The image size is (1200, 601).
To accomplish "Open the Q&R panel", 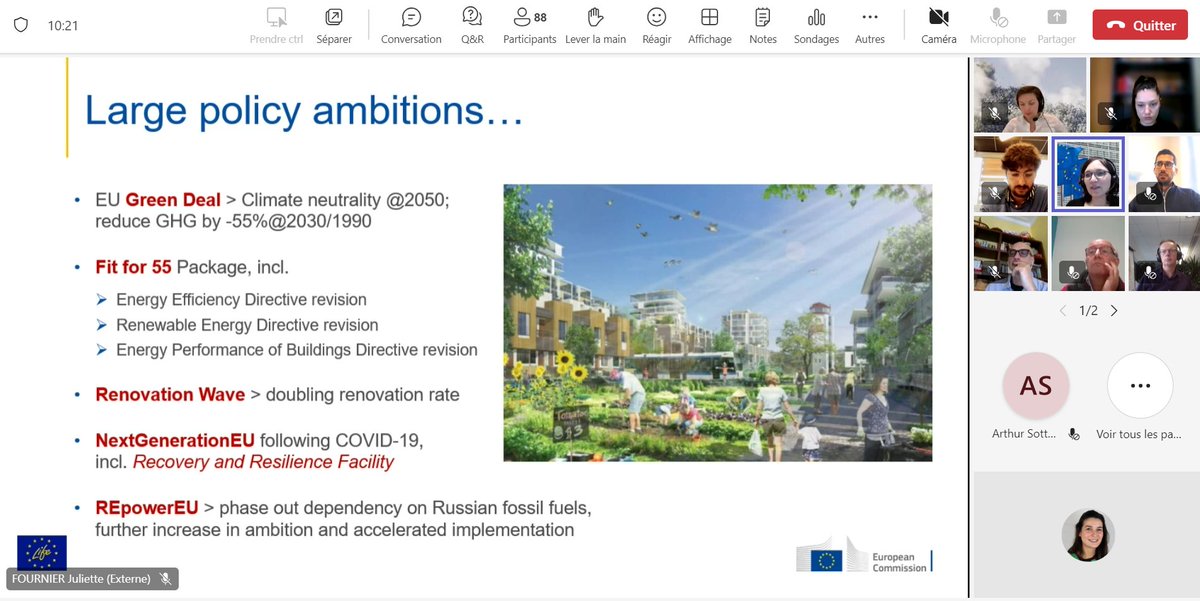I will [x=472, y=26].
